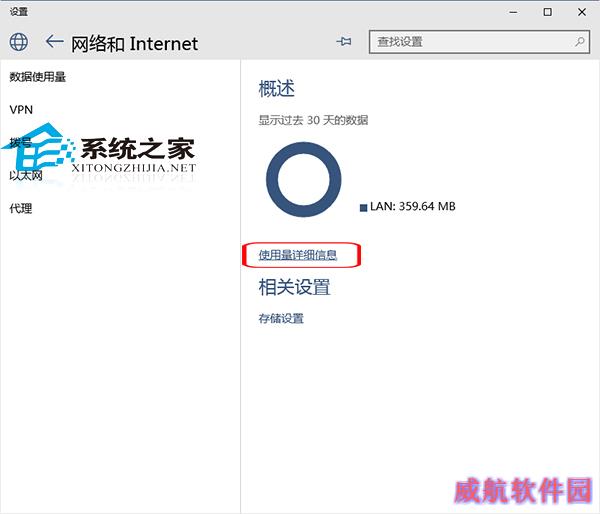
Task: Open the VPN section
Action: click(21, 110)
